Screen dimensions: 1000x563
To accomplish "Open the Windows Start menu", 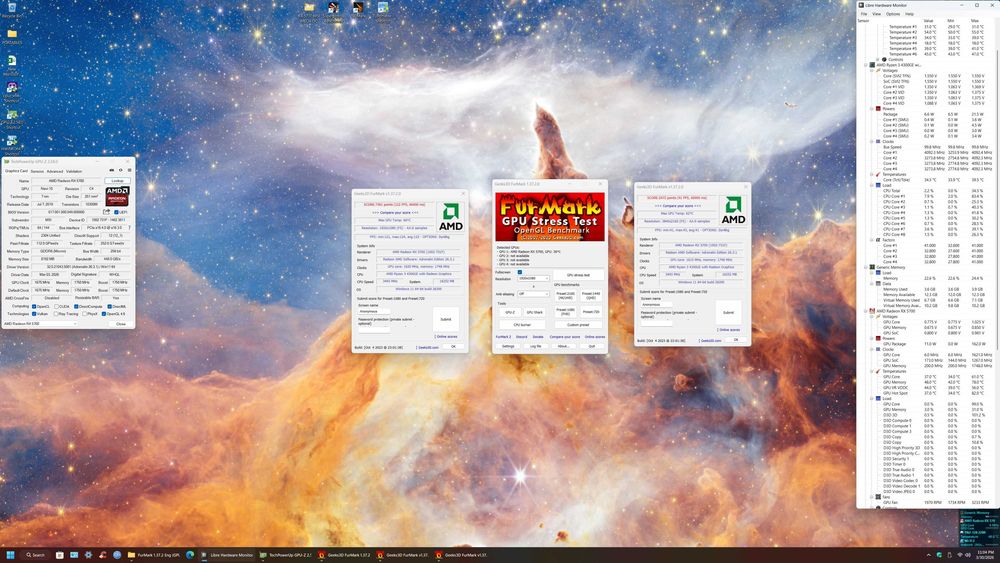I will tap(10, 555).
